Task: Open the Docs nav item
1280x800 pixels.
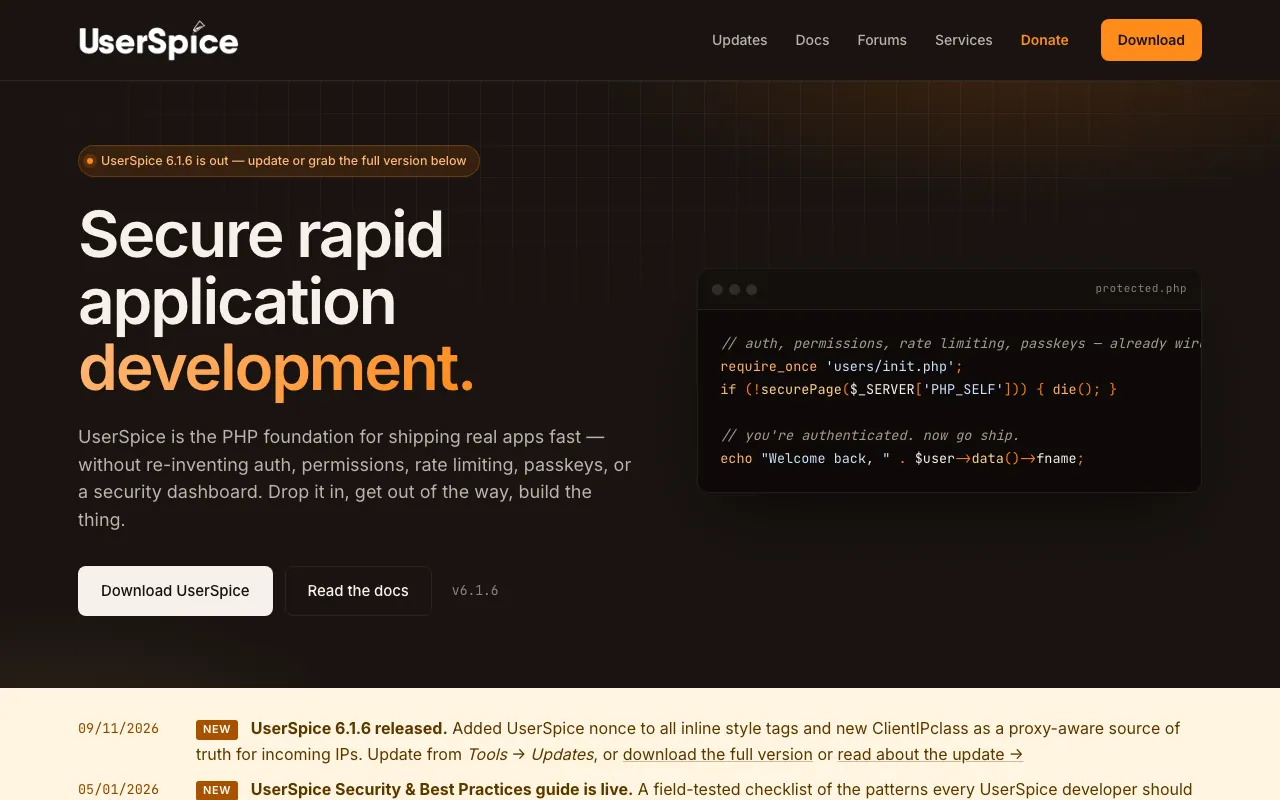Action: (812, 40)
